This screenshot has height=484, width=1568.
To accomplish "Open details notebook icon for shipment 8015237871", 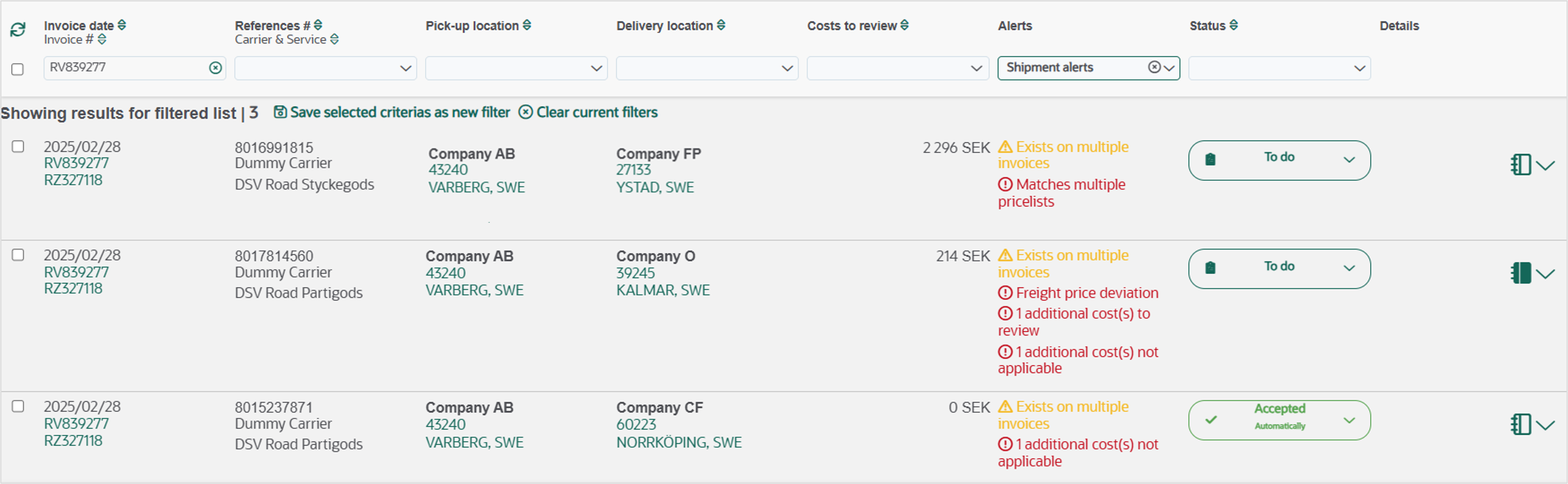I will [x=1521, y=424].
